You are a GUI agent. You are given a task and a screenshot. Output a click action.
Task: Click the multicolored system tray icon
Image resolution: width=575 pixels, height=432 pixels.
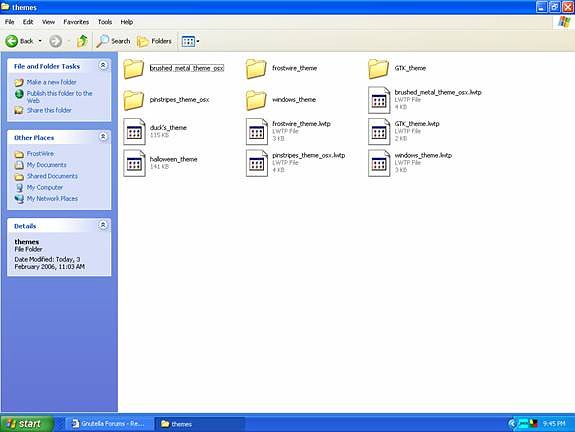pos(533,424)
